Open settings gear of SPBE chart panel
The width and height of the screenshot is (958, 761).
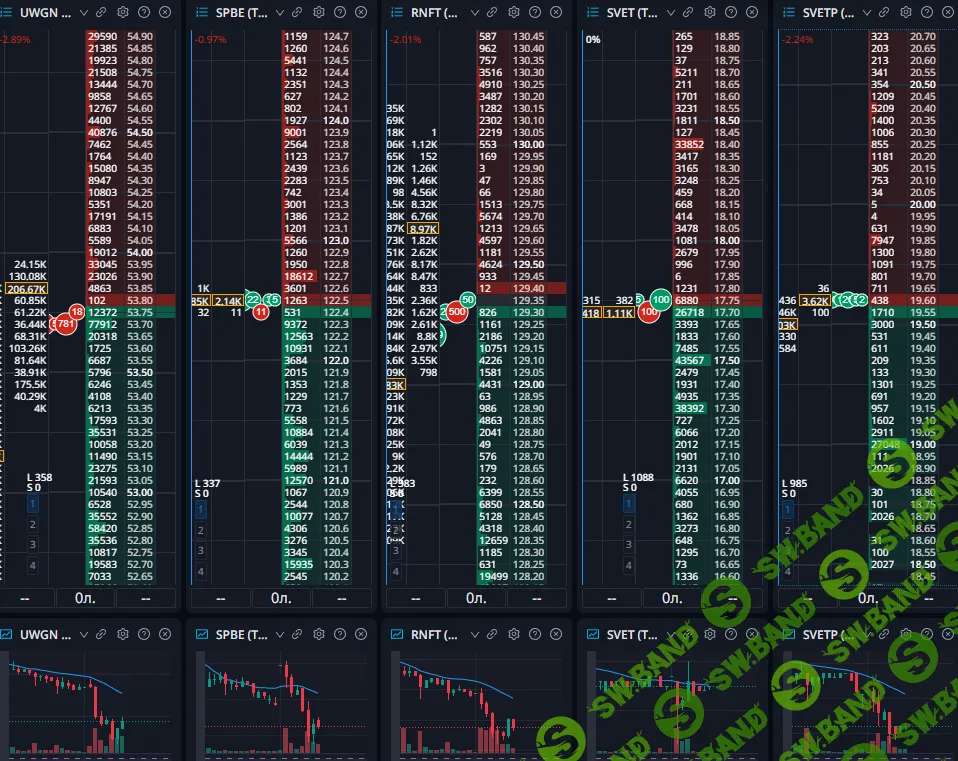click(318, 634)
